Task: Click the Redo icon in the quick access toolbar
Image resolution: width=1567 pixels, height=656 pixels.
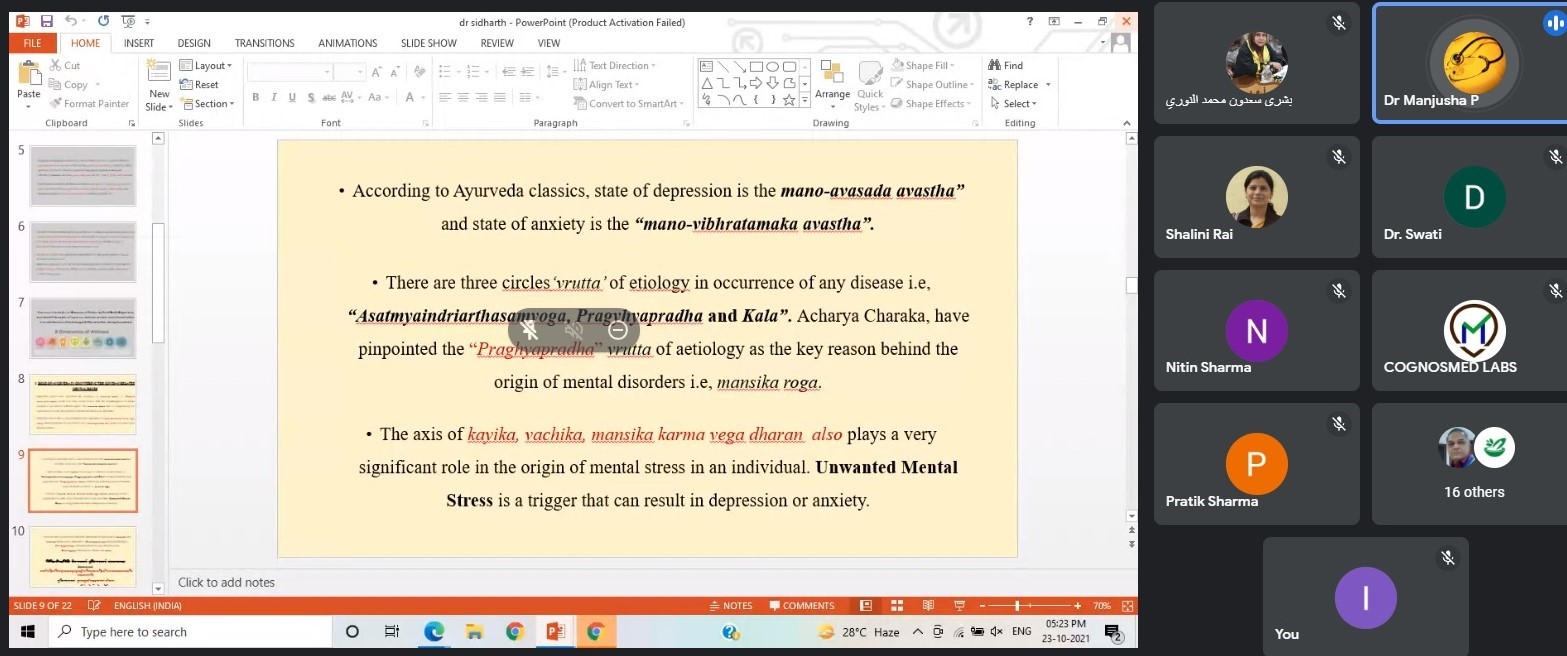Action: click(101, 20)
